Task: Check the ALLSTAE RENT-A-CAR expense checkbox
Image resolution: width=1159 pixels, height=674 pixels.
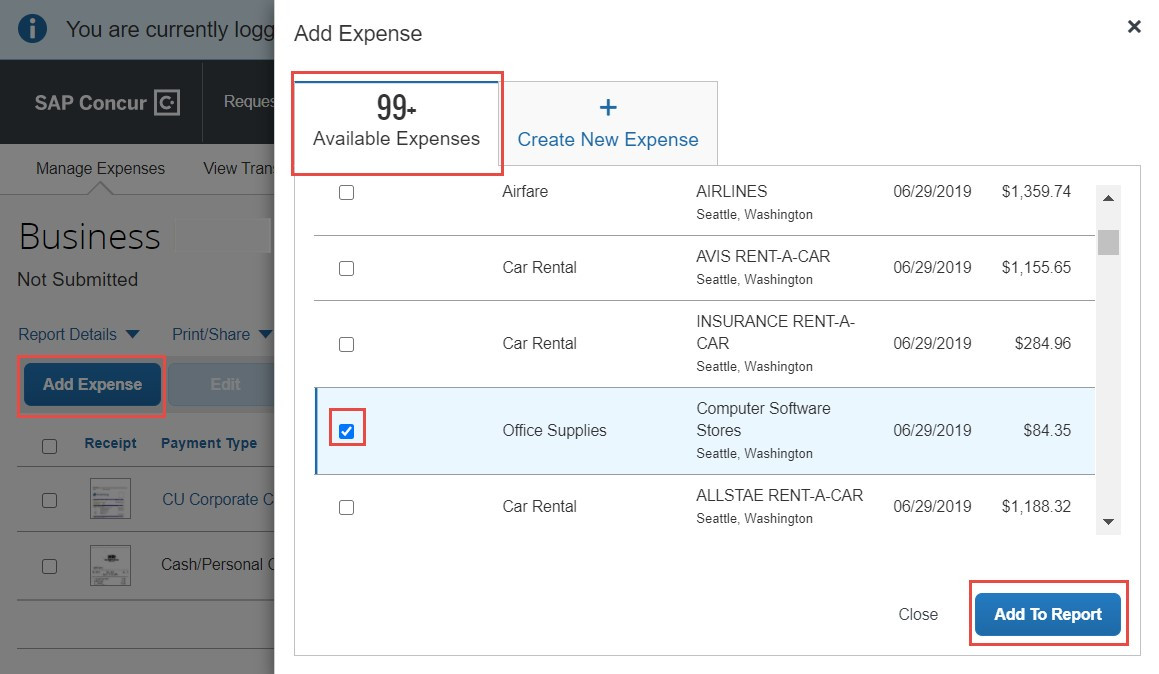Action: coord(346,507)
